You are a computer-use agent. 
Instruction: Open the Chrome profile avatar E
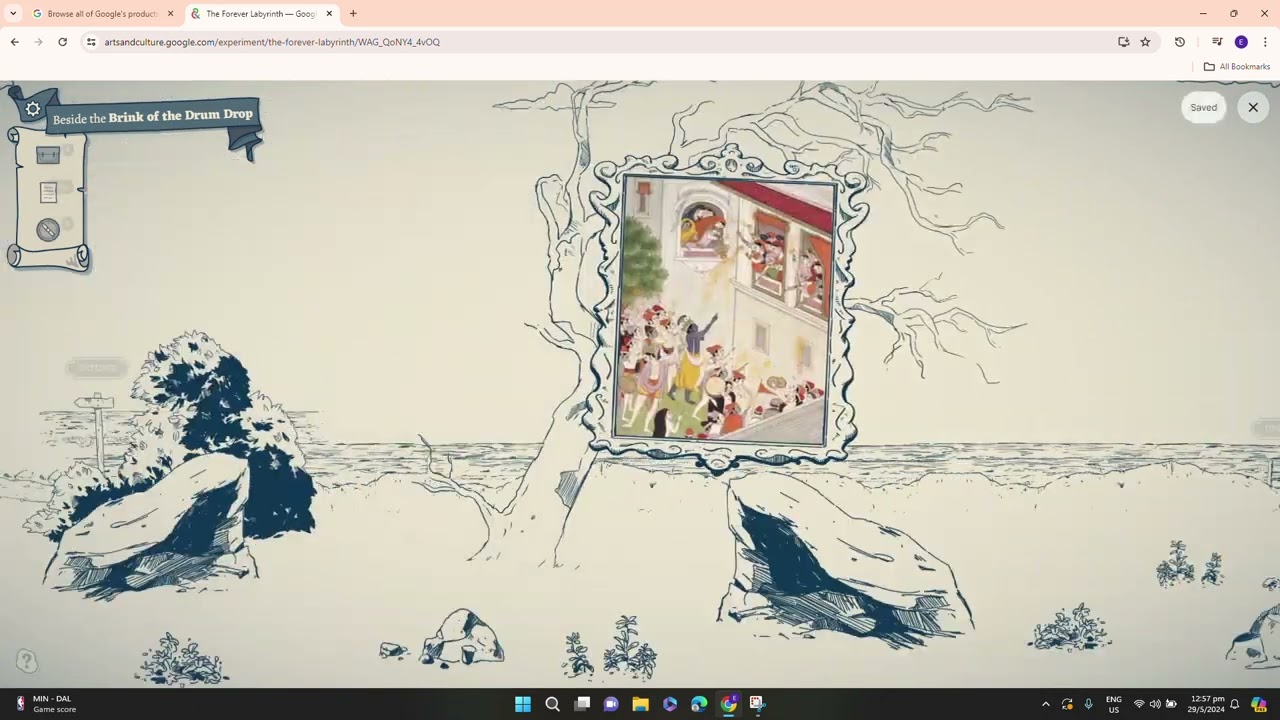(x=1241, y=42)
